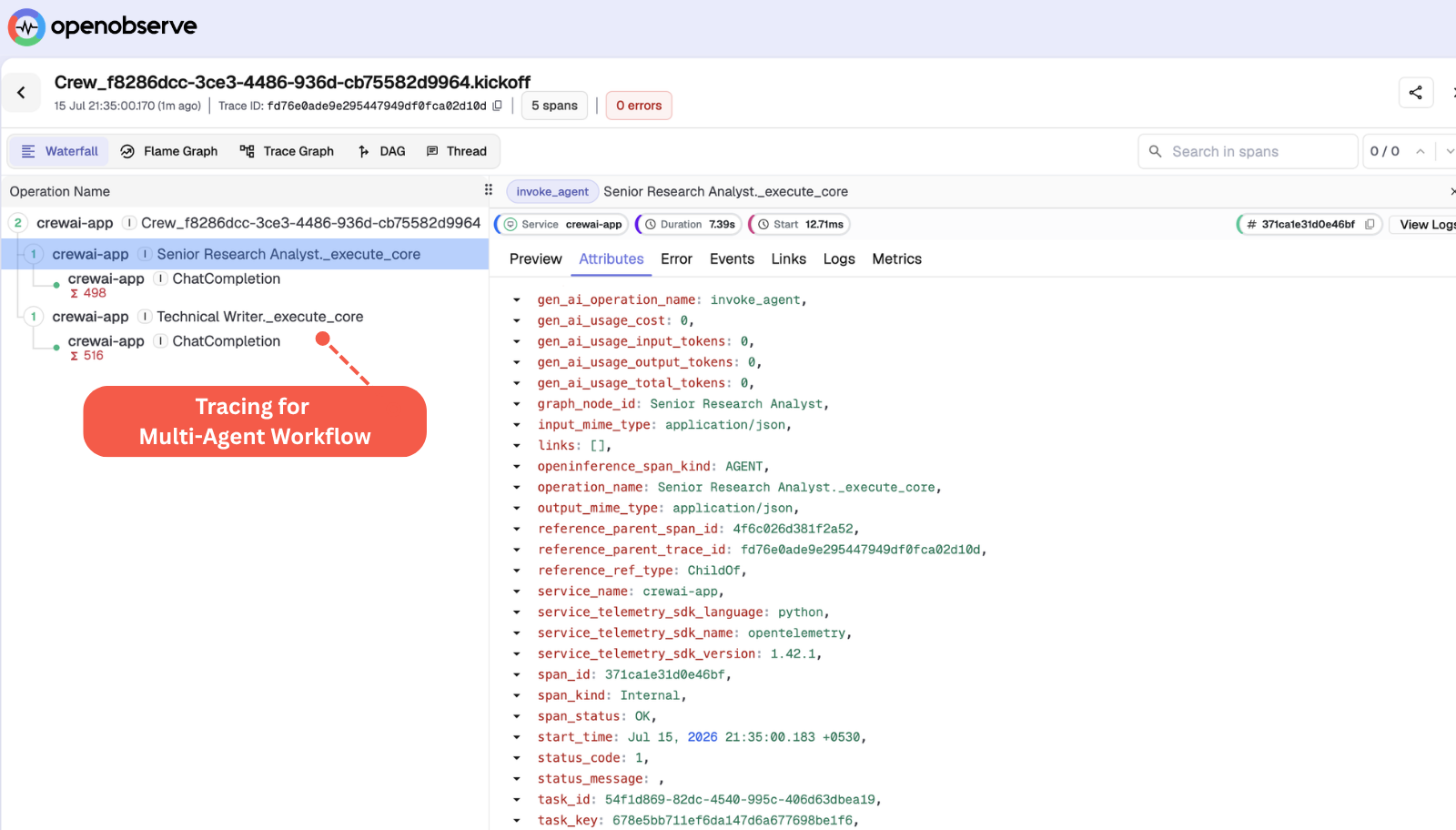Go to previous search match arrow

point(1420,151)
